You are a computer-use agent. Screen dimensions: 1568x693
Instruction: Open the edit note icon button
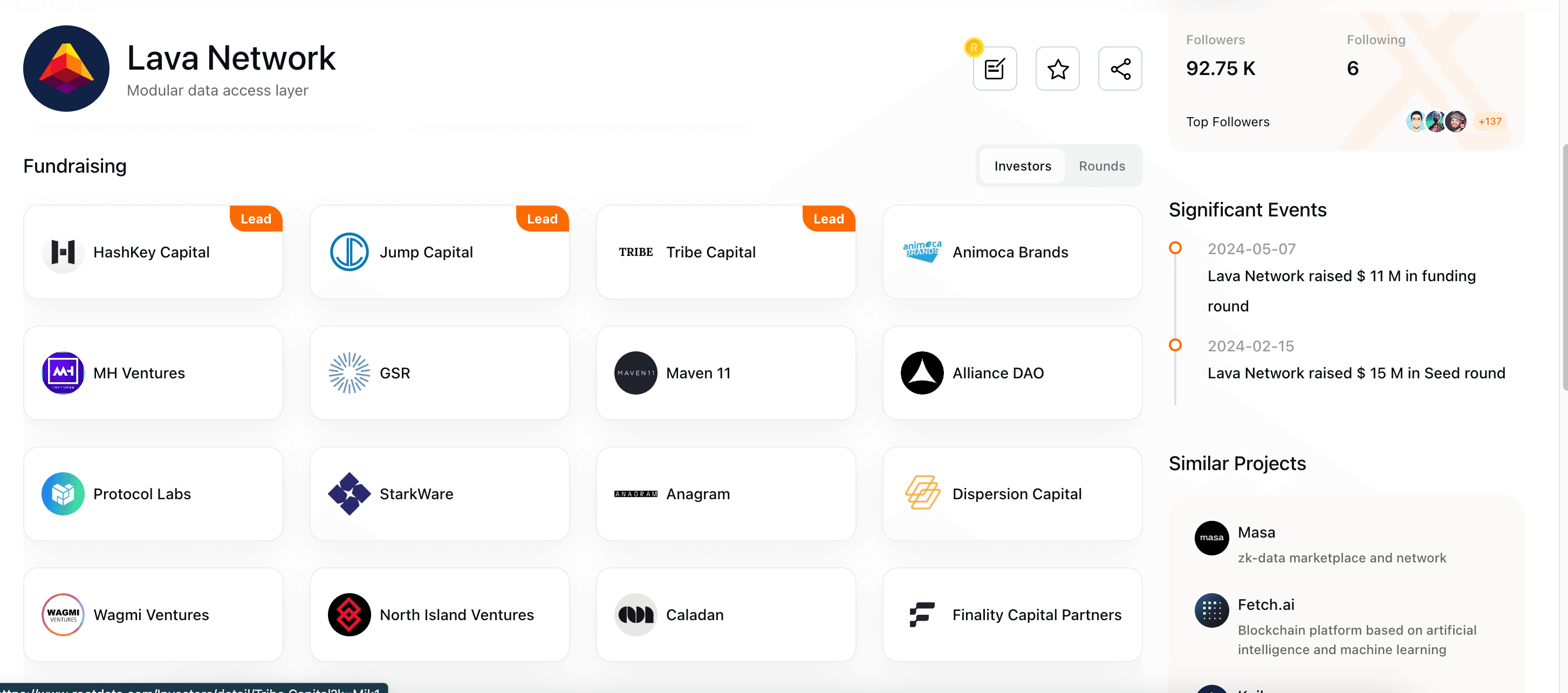(995, 69)
